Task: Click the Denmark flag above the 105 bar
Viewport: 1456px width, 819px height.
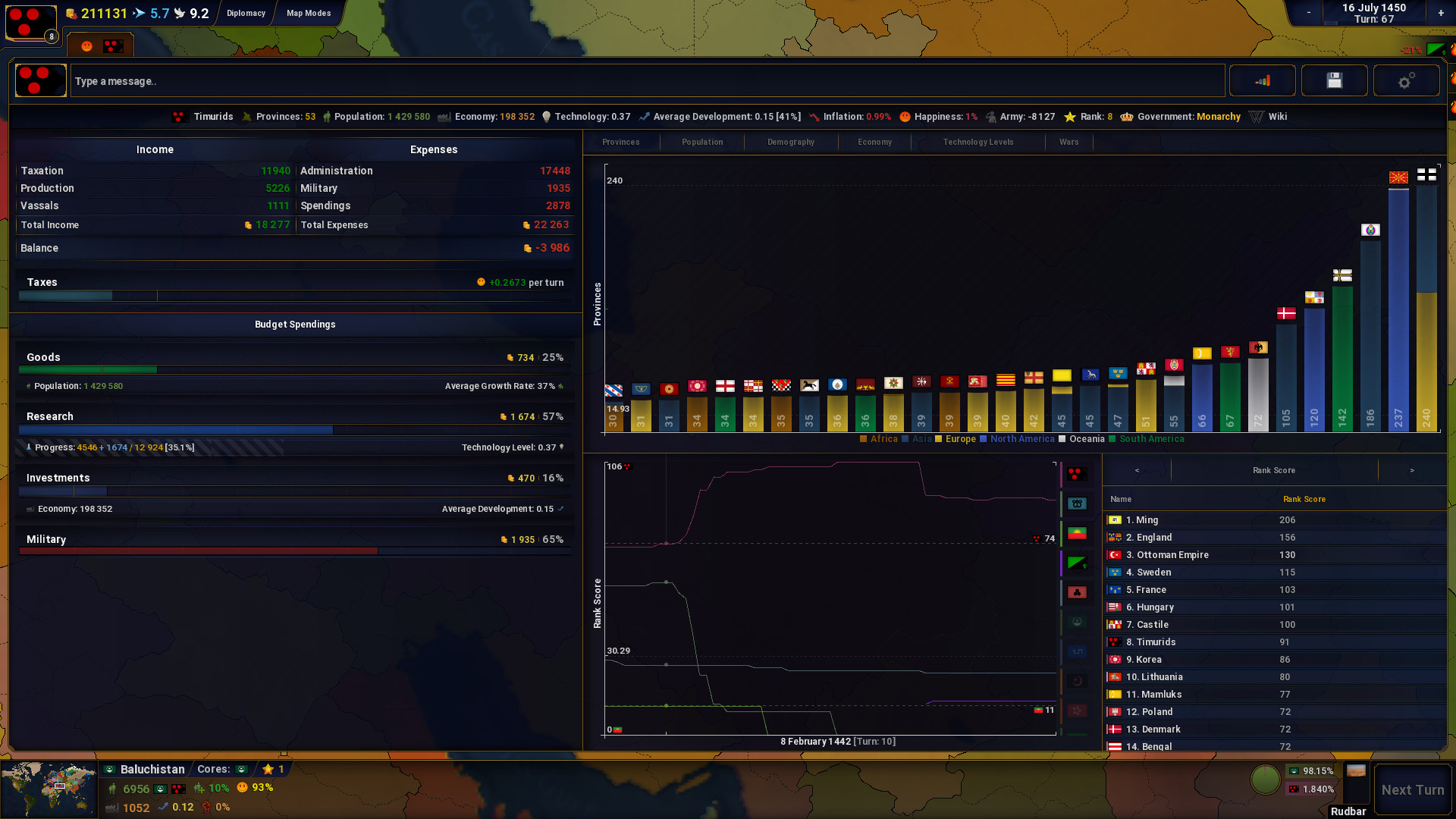Action: 1286,313
